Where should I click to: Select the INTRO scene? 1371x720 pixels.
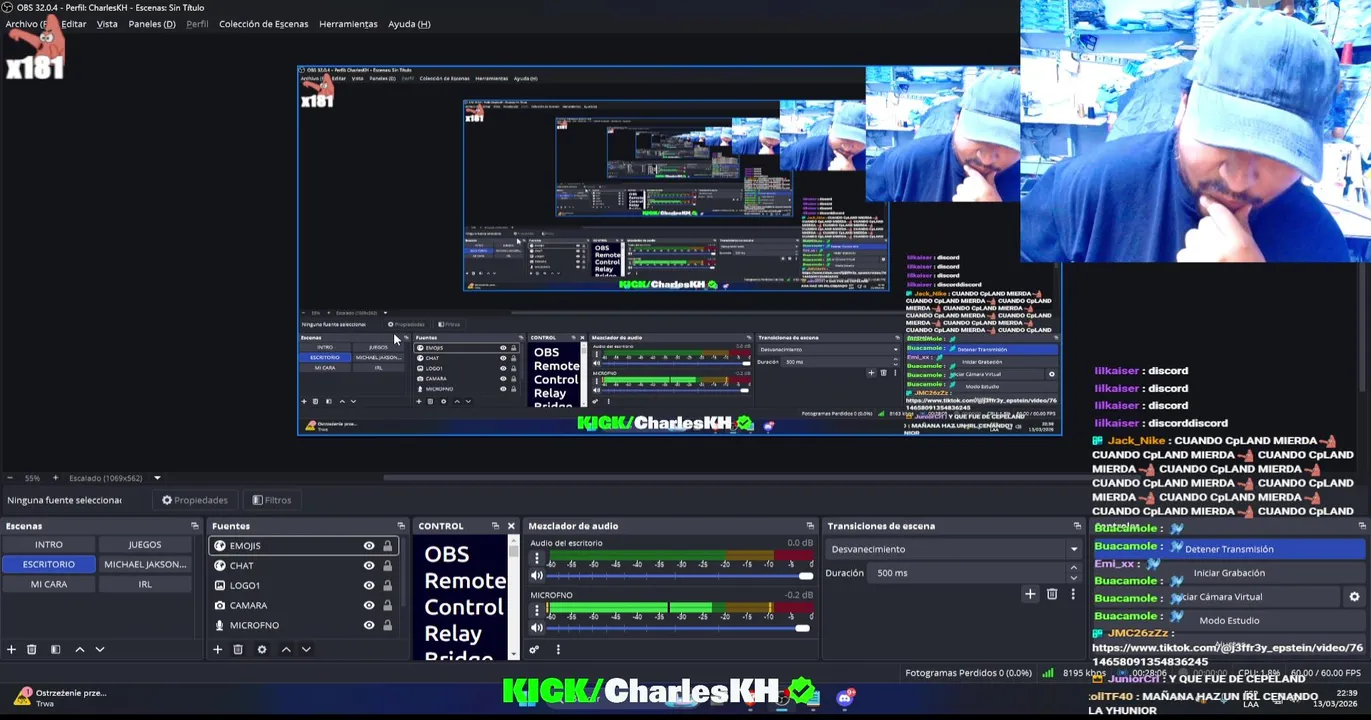click(x=49, y=545)
